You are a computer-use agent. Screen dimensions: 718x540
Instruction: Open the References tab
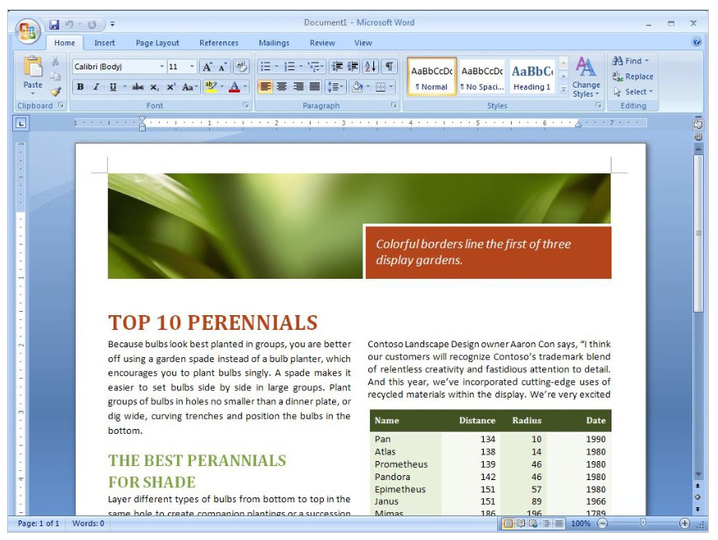coord(219,43)
